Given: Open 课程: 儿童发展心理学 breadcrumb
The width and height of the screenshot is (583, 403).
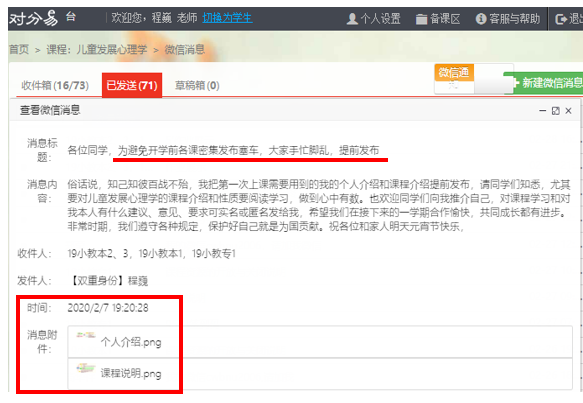Looking at the screenshot, I should [97, 49].
